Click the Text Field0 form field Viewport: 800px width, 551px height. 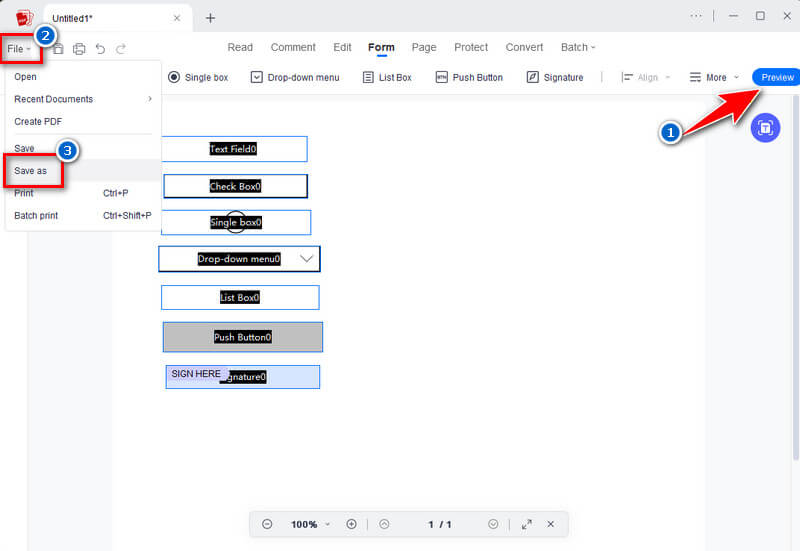234,149
